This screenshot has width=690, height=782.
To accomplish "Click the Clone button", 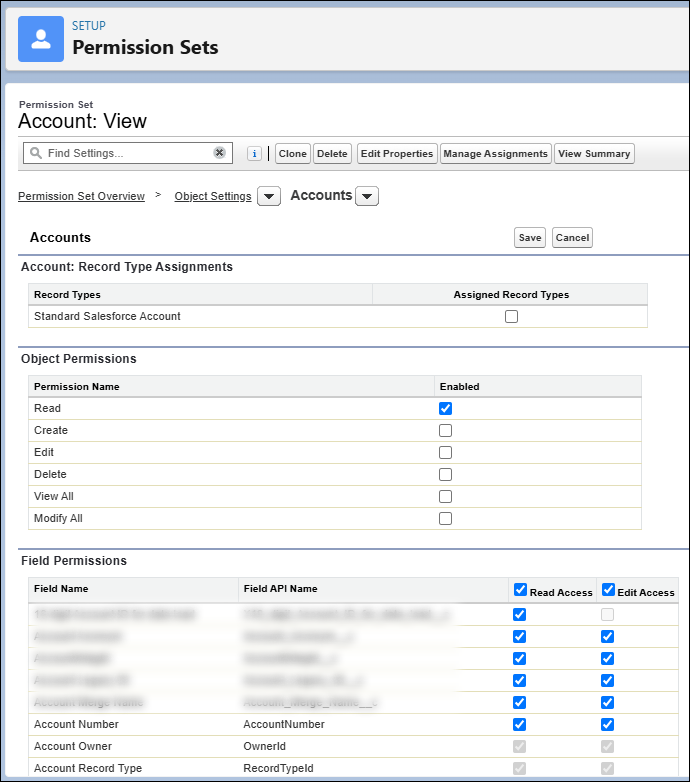I will coord(292,154).
